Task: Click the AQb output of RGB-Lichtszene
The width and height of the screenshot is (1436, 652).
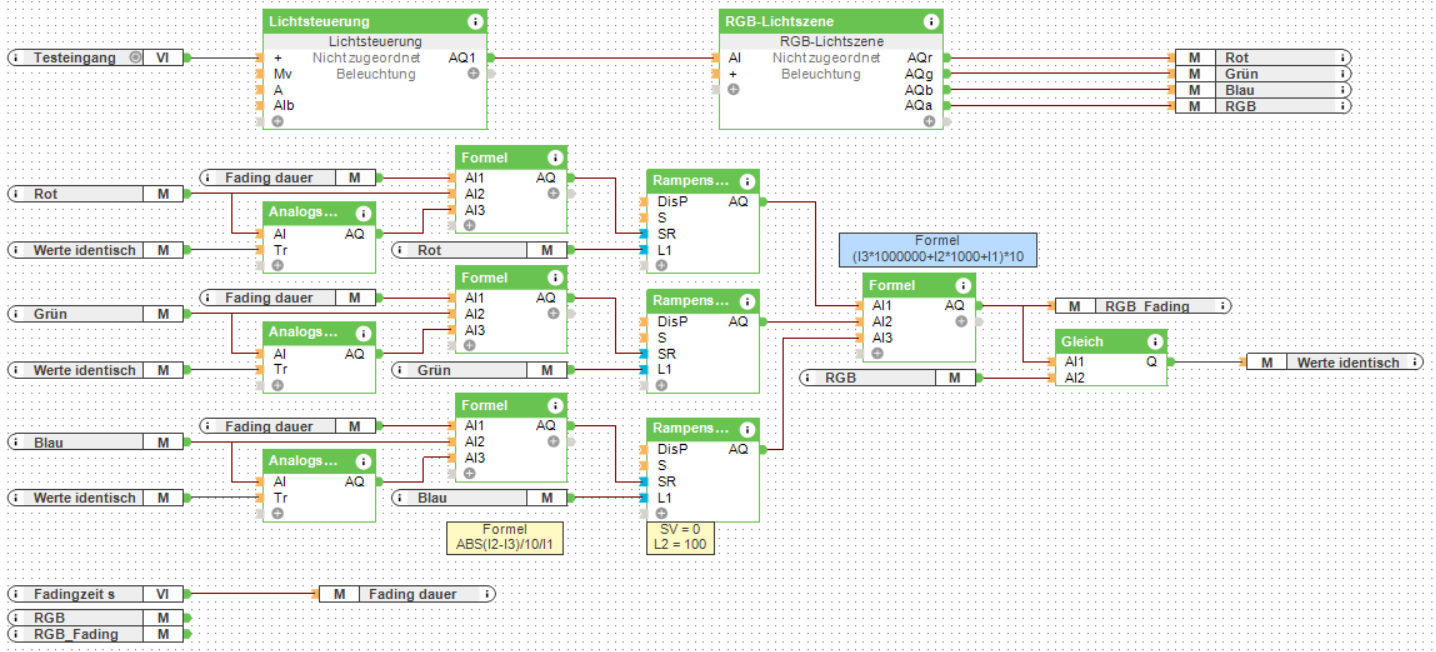Action: [x=919, y=90]
